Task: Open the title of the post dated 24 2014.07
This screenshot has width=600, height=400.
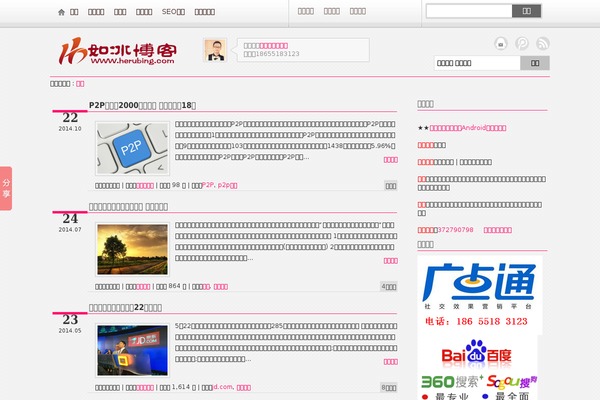Action: pos(128,207)
